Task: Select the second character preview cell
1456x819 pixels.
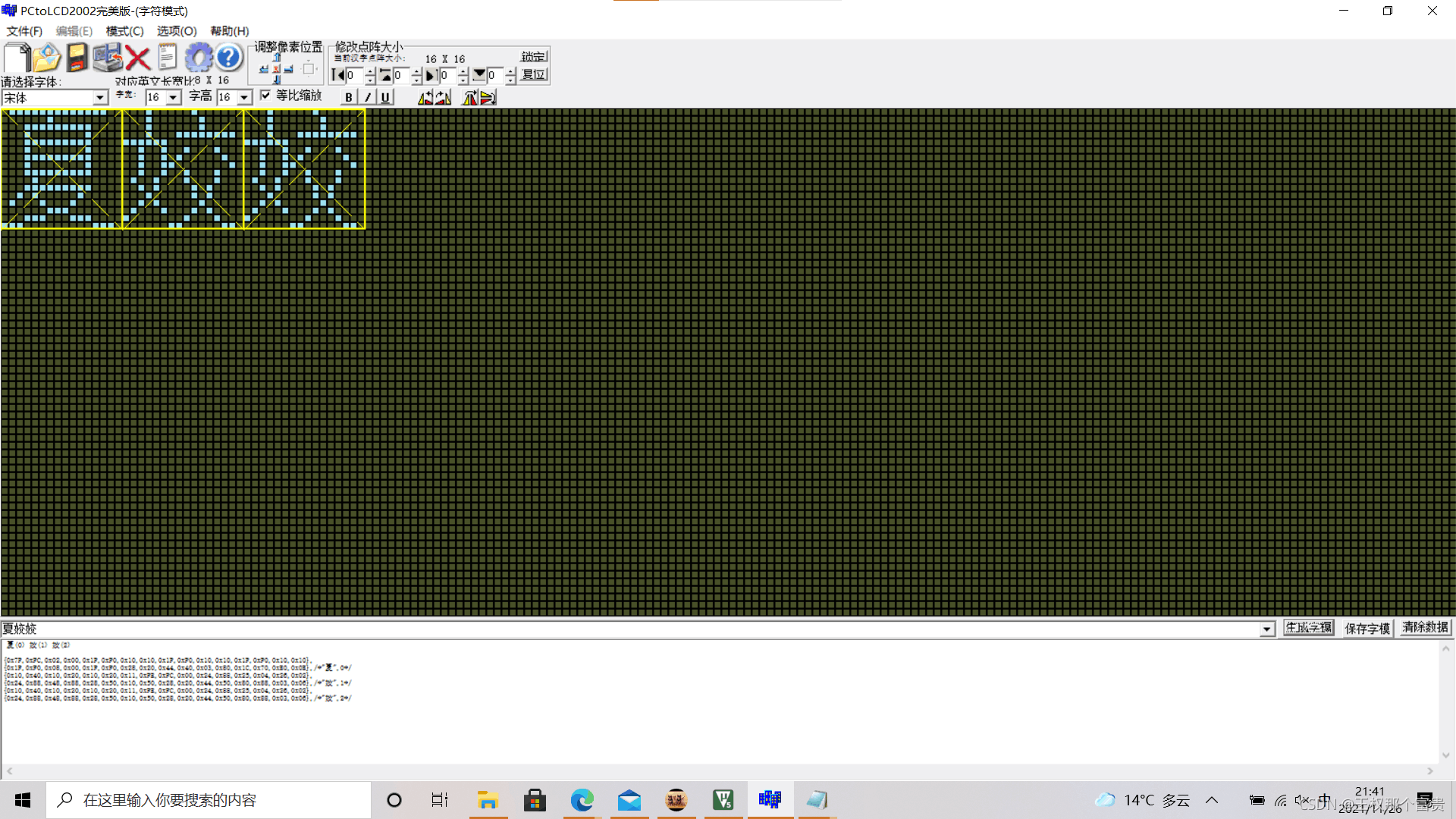Action: 183,168
